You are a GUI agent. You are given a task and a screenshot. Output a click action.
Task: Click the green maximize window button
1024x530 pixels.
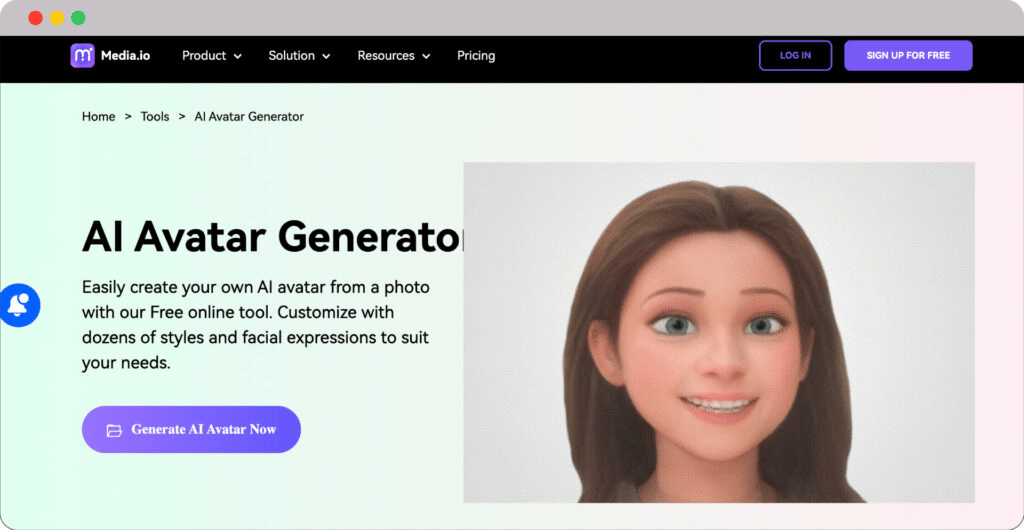click(x=78, y=18)
